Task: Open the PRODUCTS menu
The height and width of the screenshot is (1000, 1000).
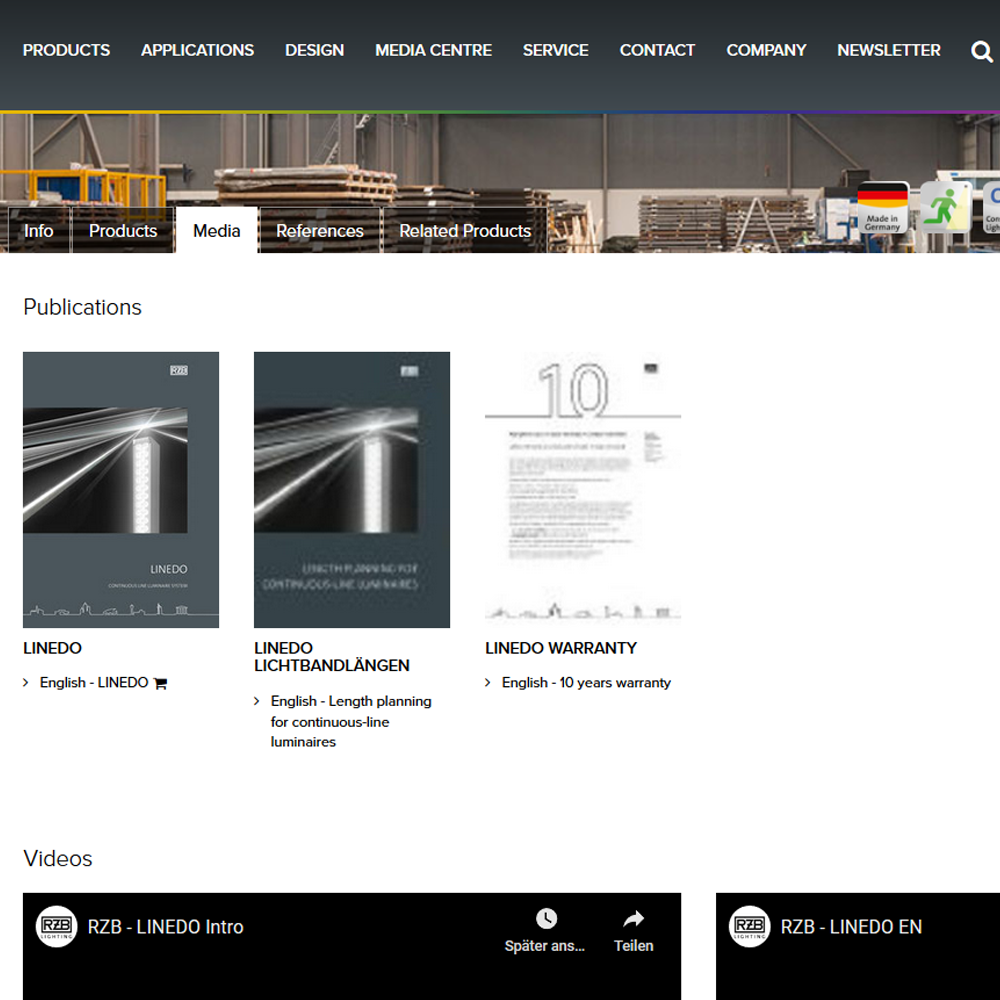Action: (x=66, y=50)
